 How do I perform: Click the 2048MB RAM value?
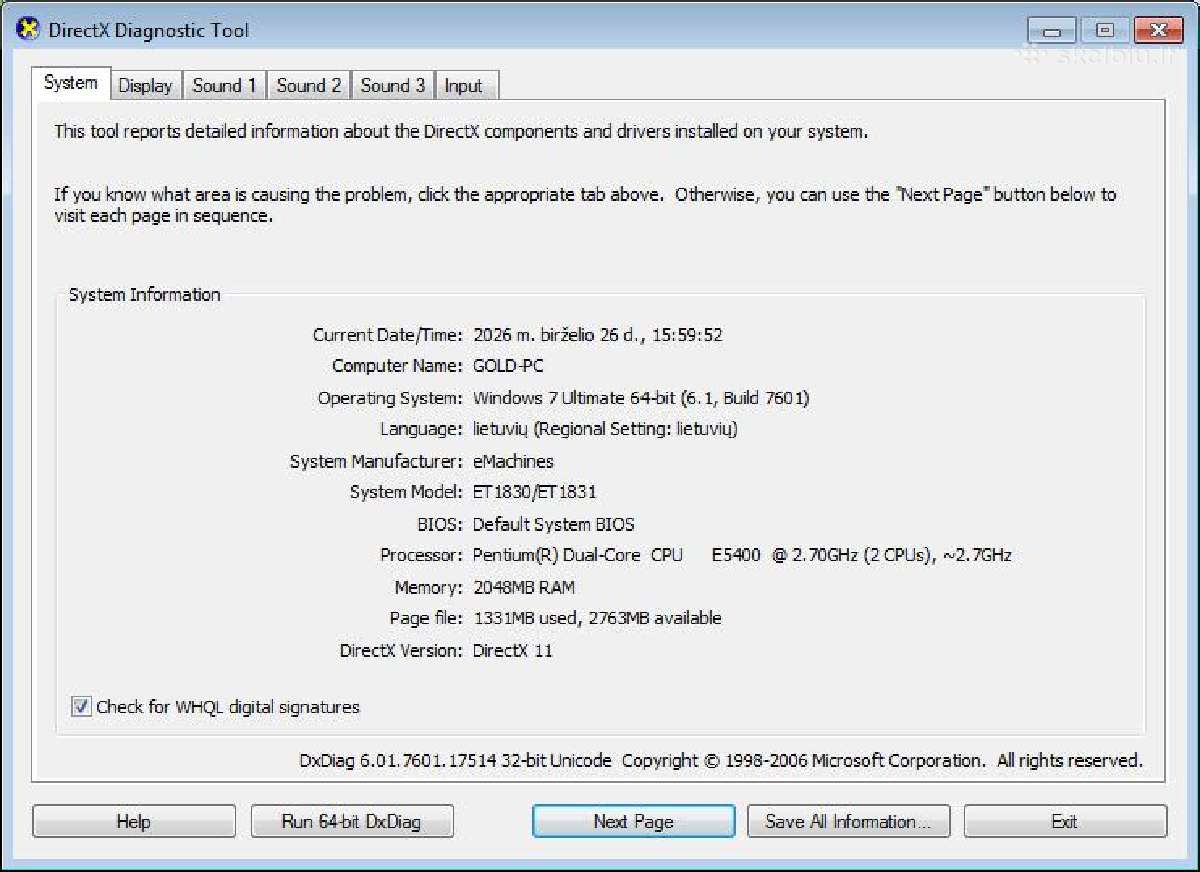tap(524, 587)
